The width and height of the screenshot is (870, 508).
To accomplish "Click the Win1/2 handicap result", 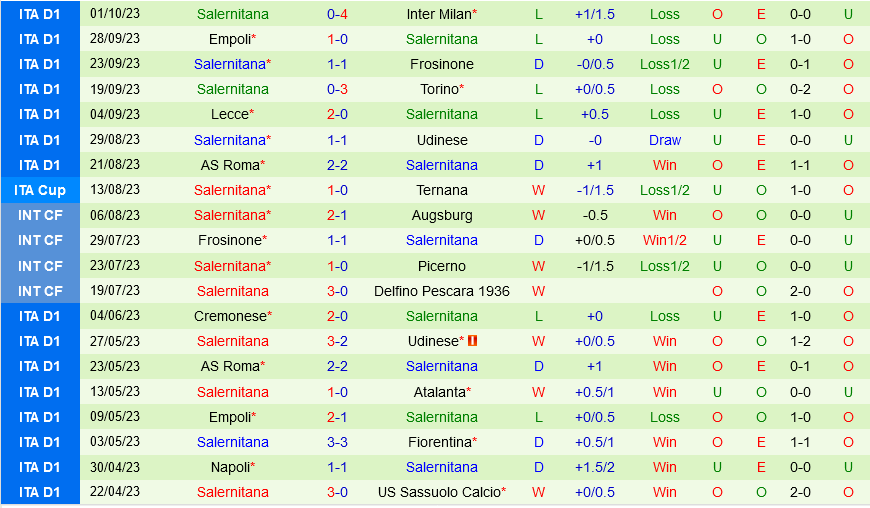I will (x=665, y=240).
